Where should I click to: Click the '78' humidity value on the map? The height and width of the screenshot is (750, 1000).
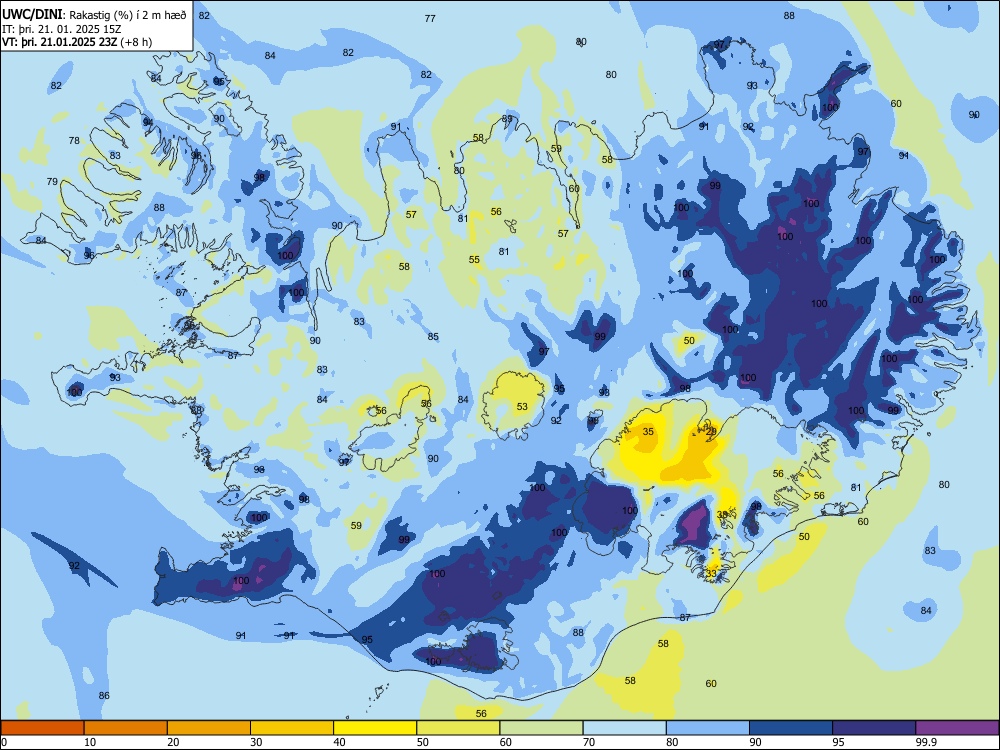pos(74,140)
